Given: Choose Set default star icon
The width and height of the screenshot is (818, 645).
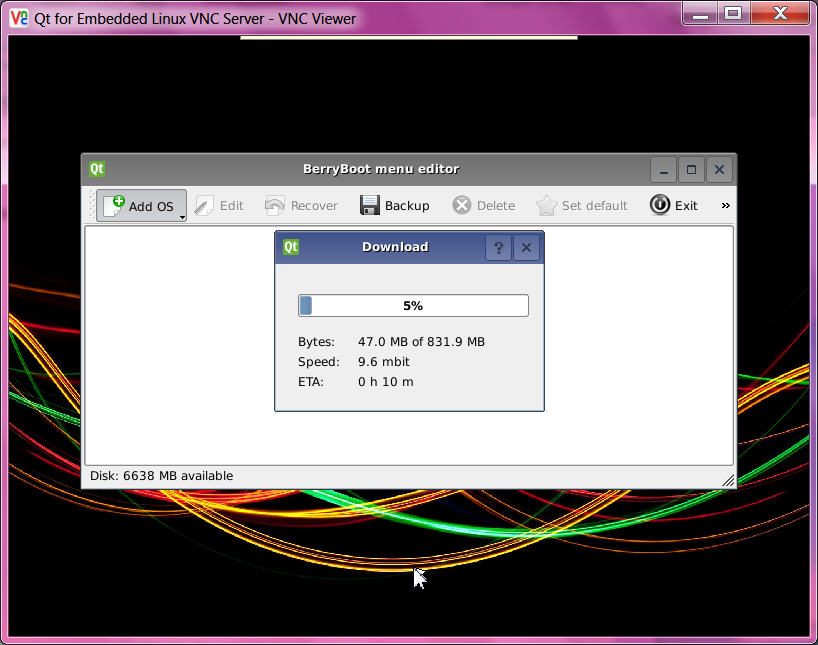Looking at the screenshot, I should [546, 206].
